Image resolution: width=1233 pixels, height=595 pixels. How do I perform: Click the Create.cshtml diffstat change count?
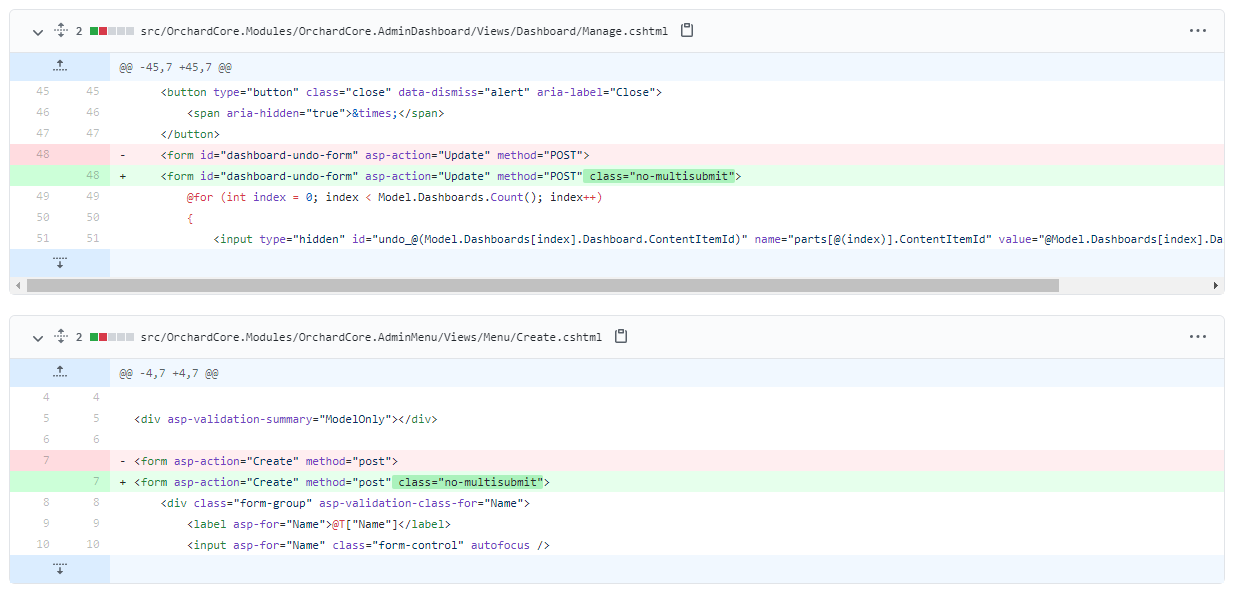point(79,337)
